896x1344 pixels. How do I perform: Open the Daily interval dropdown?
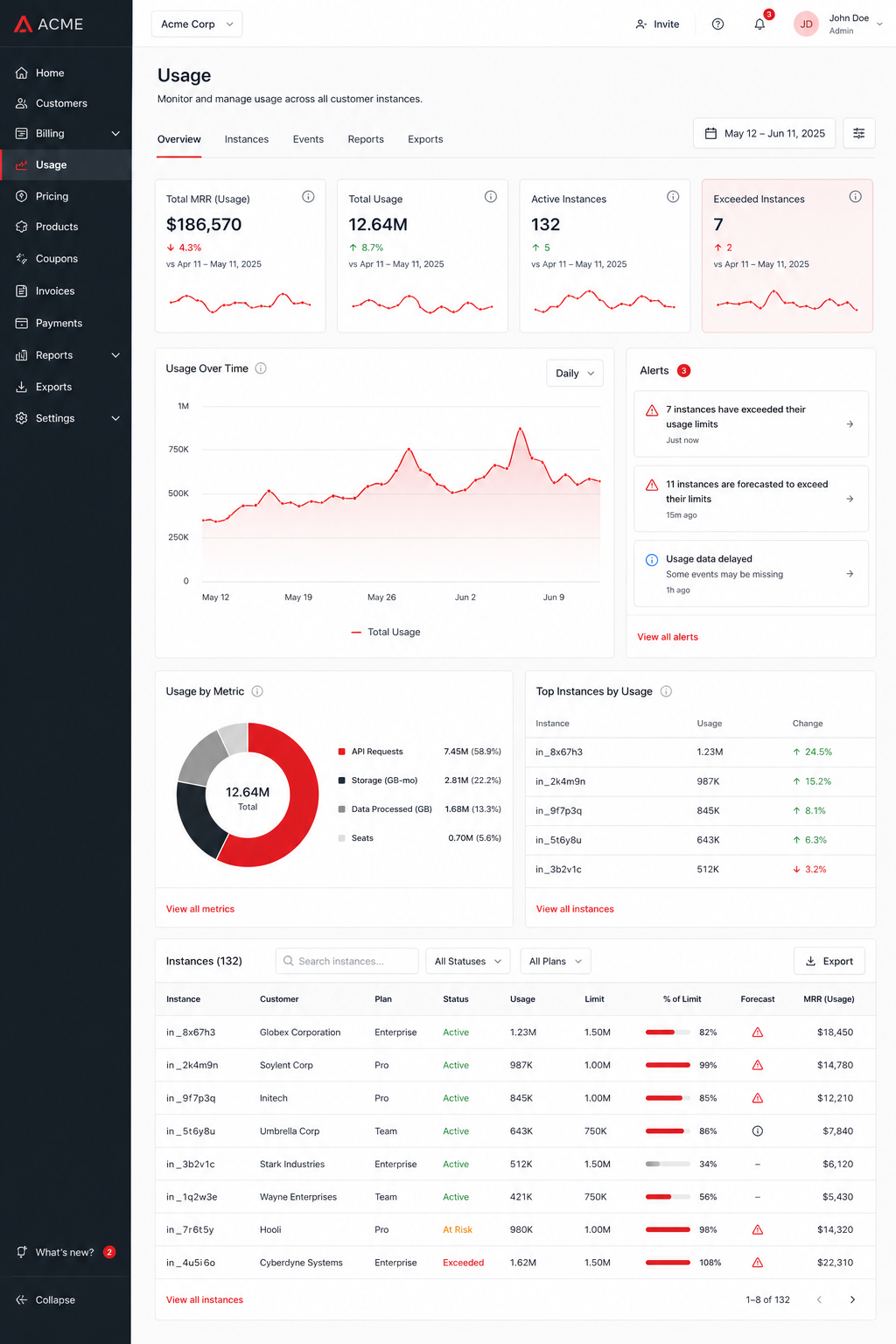pyautogui.click(x=575, y=374)
